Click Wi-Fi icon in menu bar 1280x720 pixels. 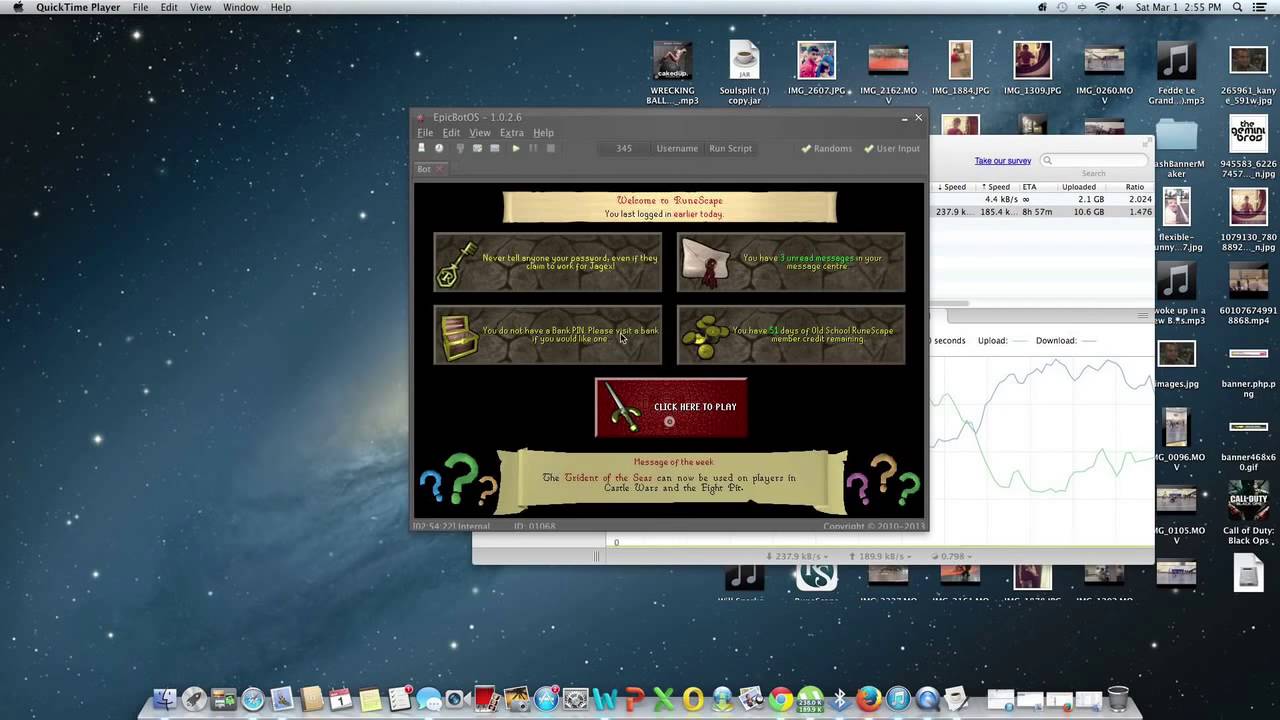(x=1102, y=7)
